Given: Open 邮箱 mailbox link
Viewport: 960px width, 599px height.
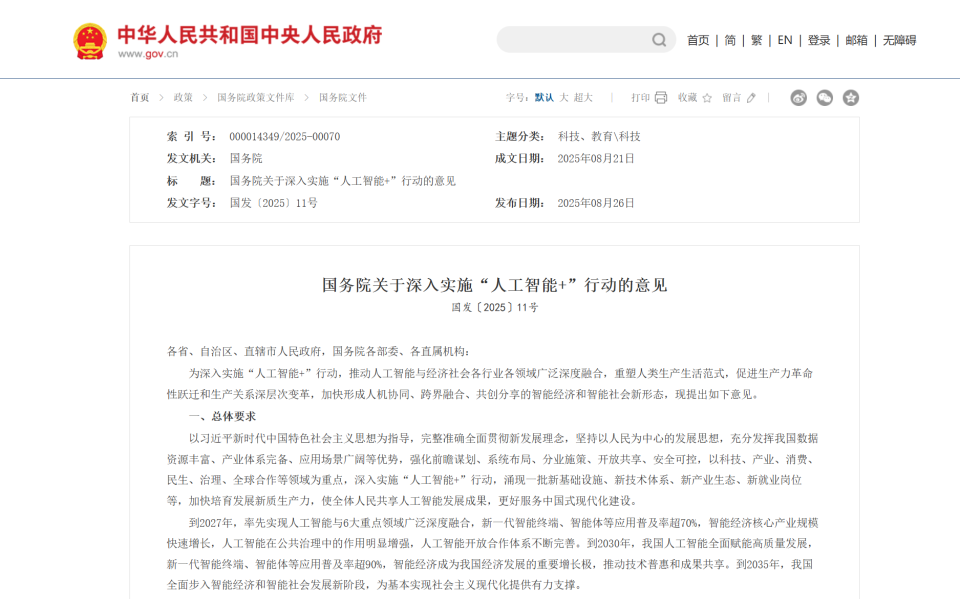Looking at the screenshot, I should [x=857, y=40].
